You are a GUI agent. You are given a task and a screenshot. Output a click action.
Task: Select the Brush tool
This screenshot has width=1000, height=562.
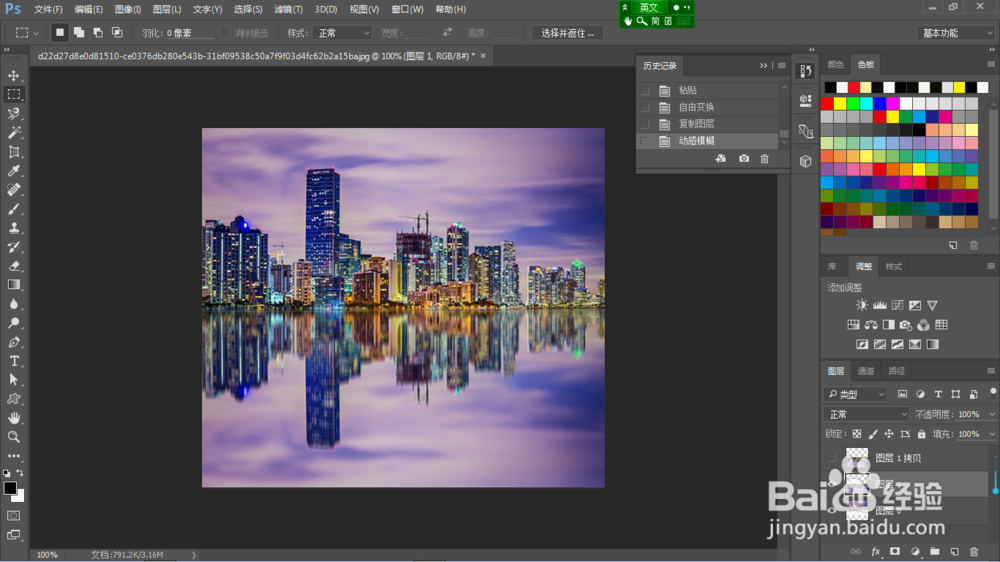[x=13, y=209]
